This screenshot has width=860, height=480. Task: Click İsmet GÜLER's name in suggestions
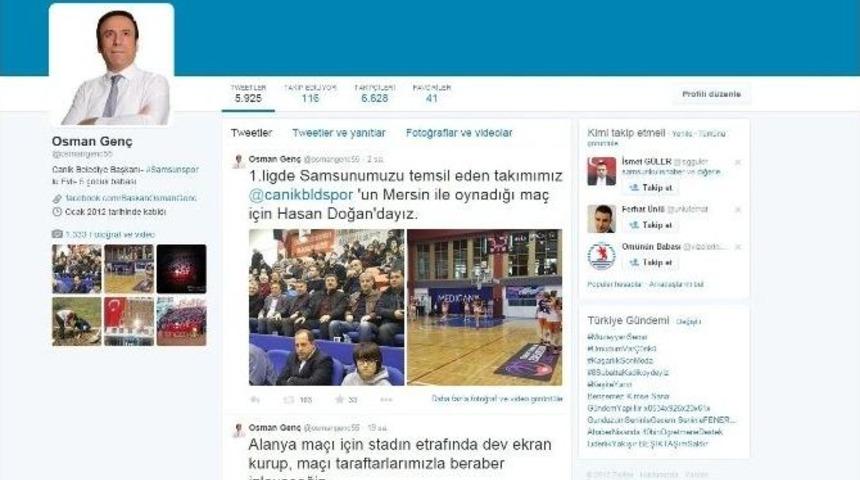click(647, 162)
